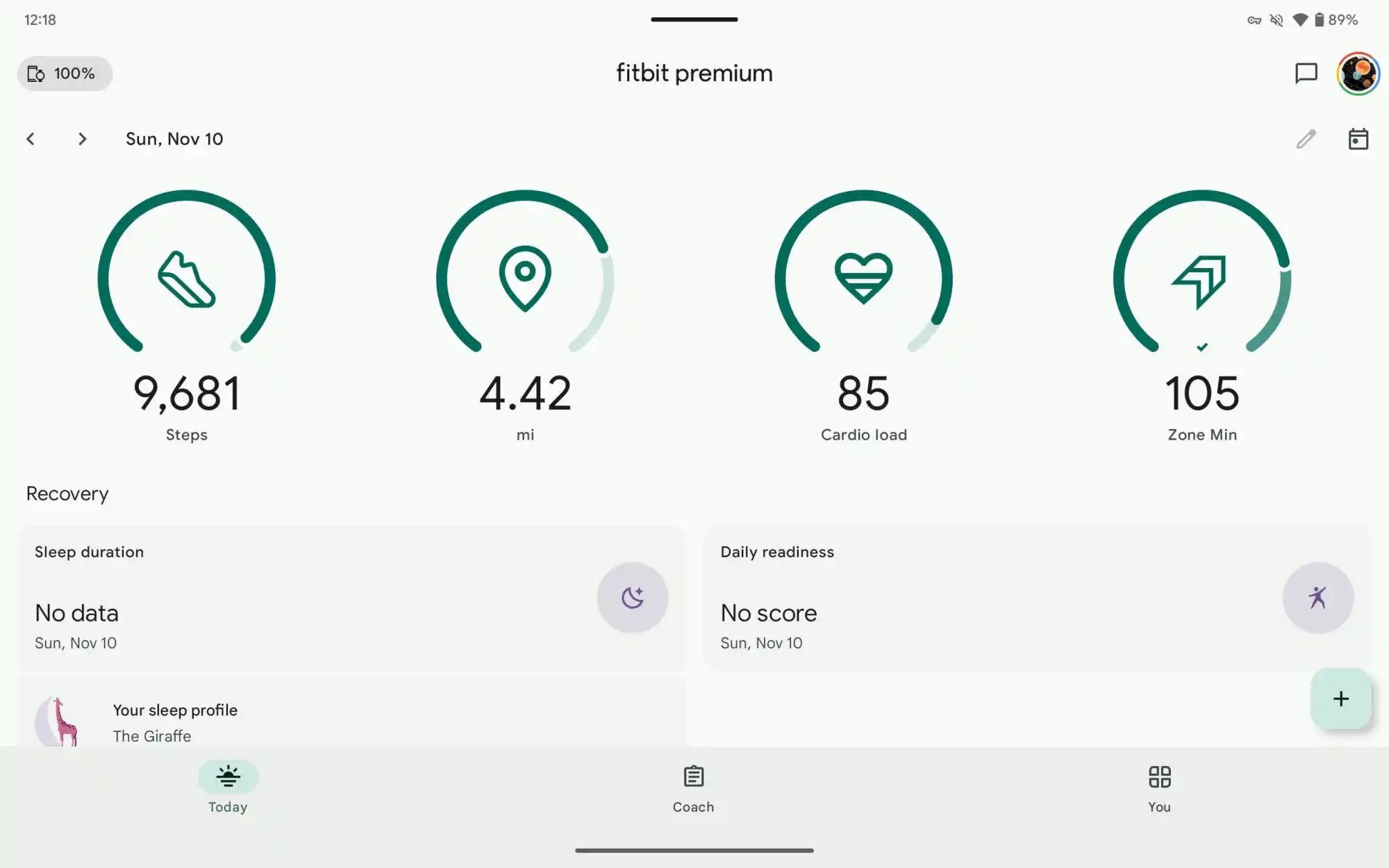The width and height of the screenshot is (1389, 868).
Task: Navigate to Coach tab
Action: click(694, 788)
